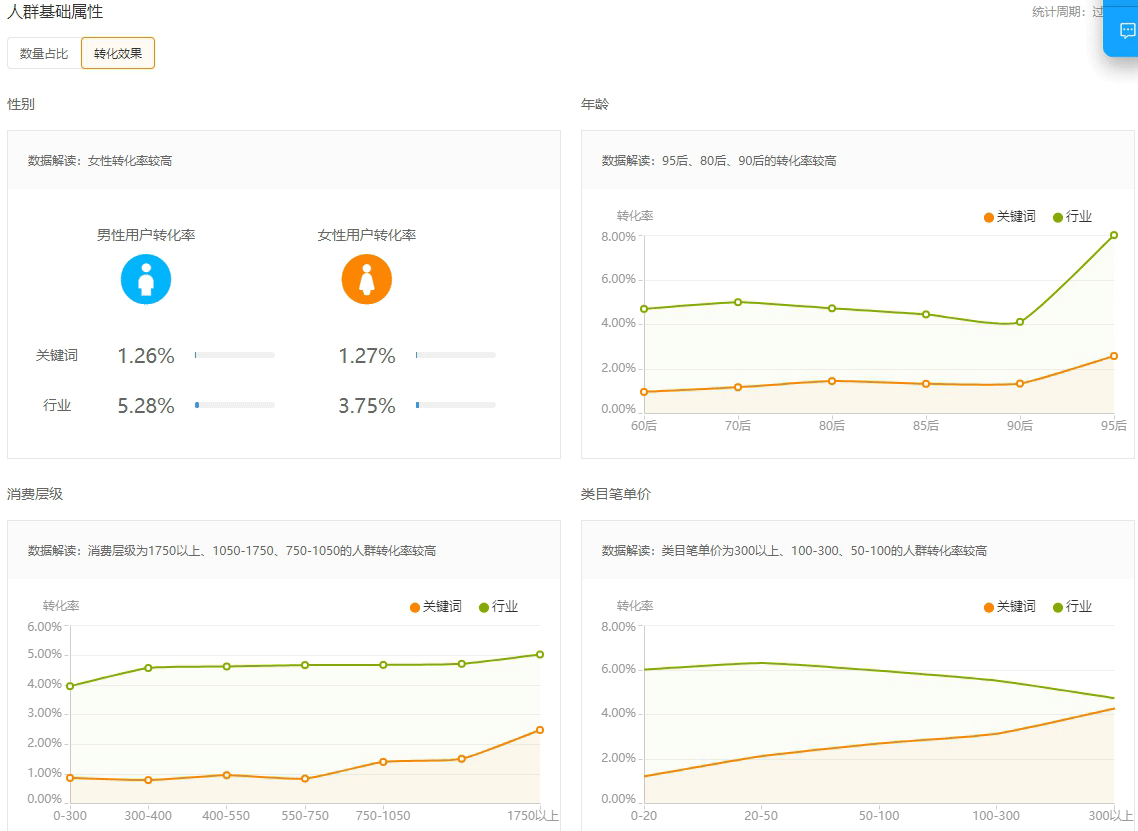
Task: Click the 女性用户转化率 heading text
Action: tap(367, 236)
